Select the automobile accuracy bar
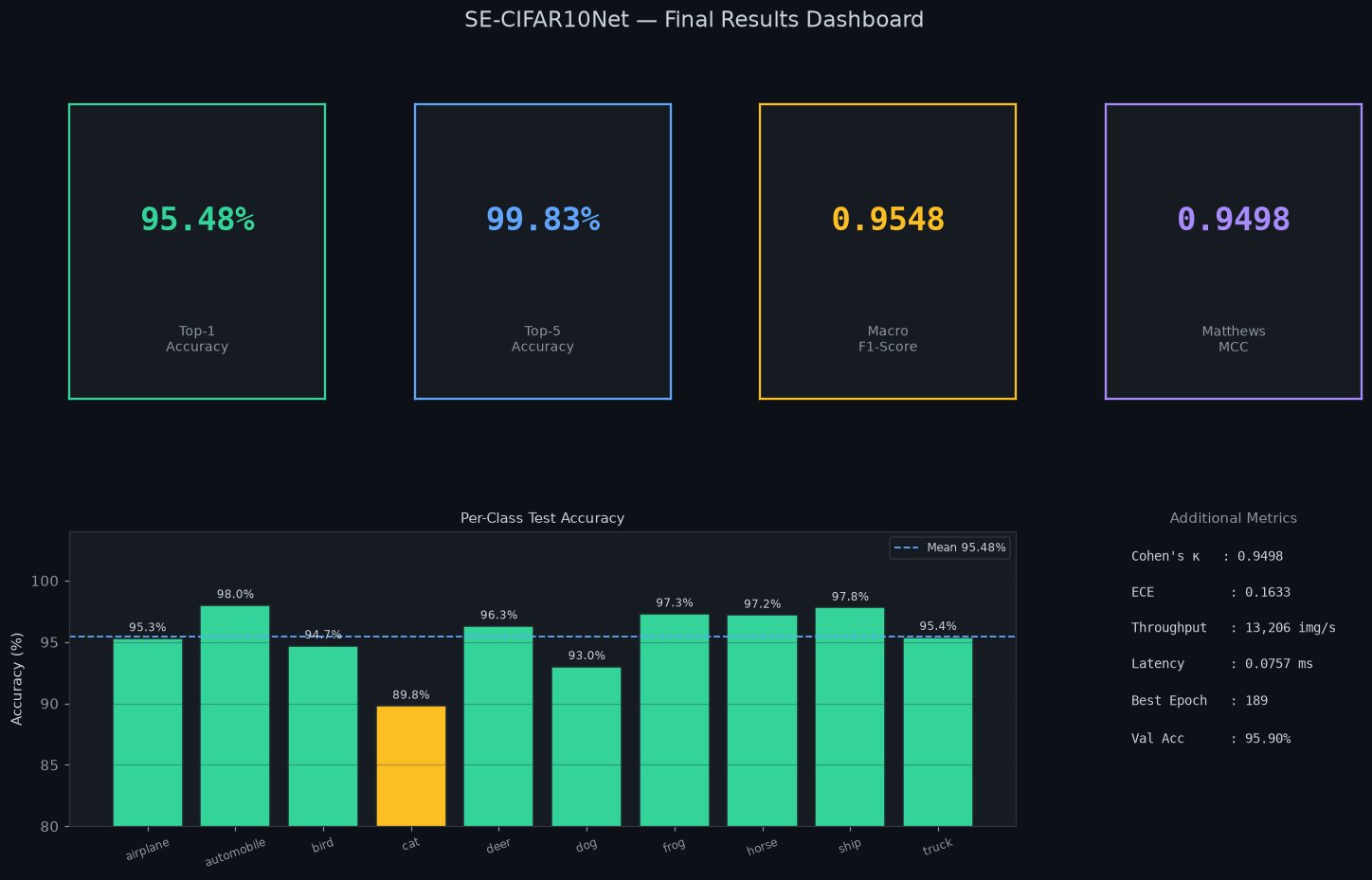1372x880 pixels. pyautogui.click(x=235, y=716)
